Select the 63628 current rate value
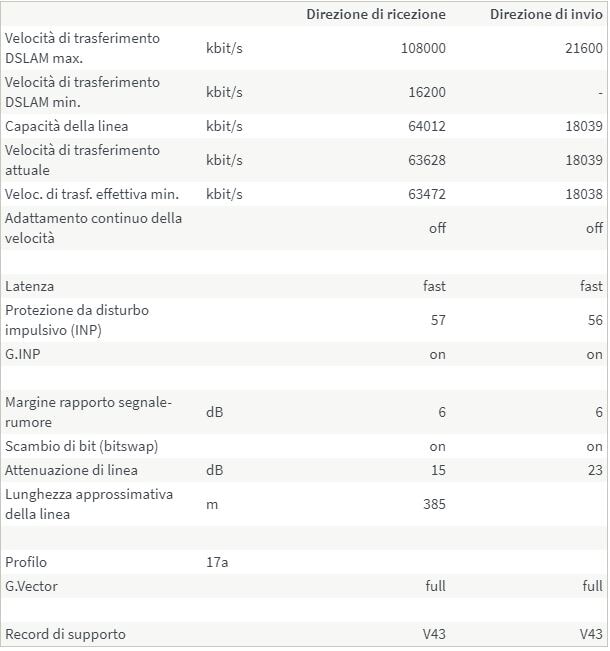Image resolution: width=610 pixels, height=651 pixels. (x=429, y=160)
